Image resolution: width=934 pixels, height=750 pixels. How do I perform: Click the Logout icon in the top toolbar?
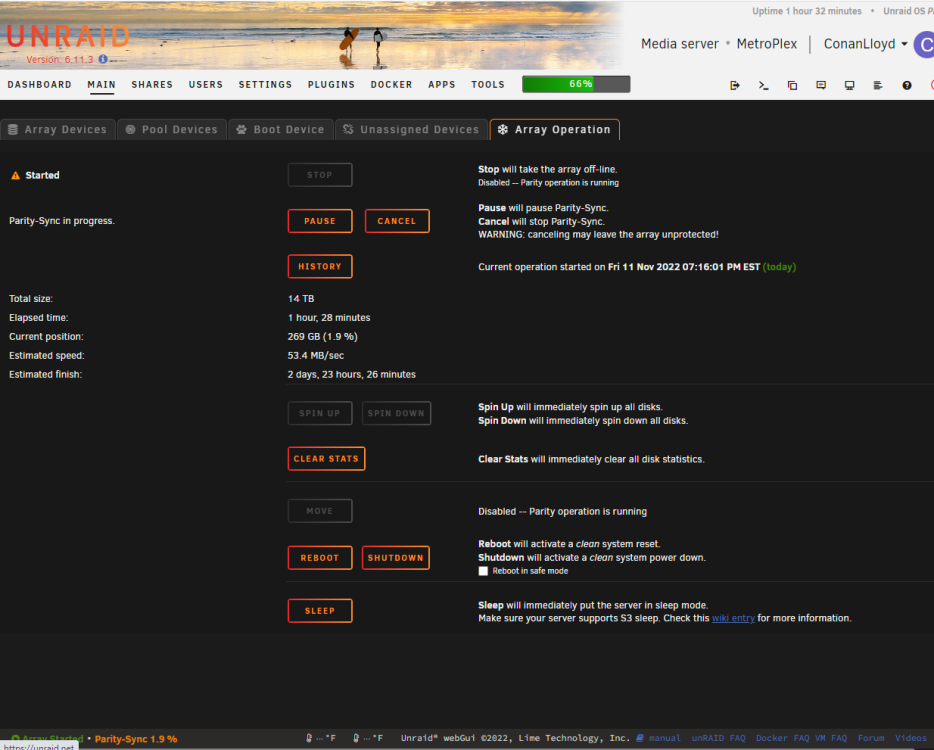[x=734, y=85]
